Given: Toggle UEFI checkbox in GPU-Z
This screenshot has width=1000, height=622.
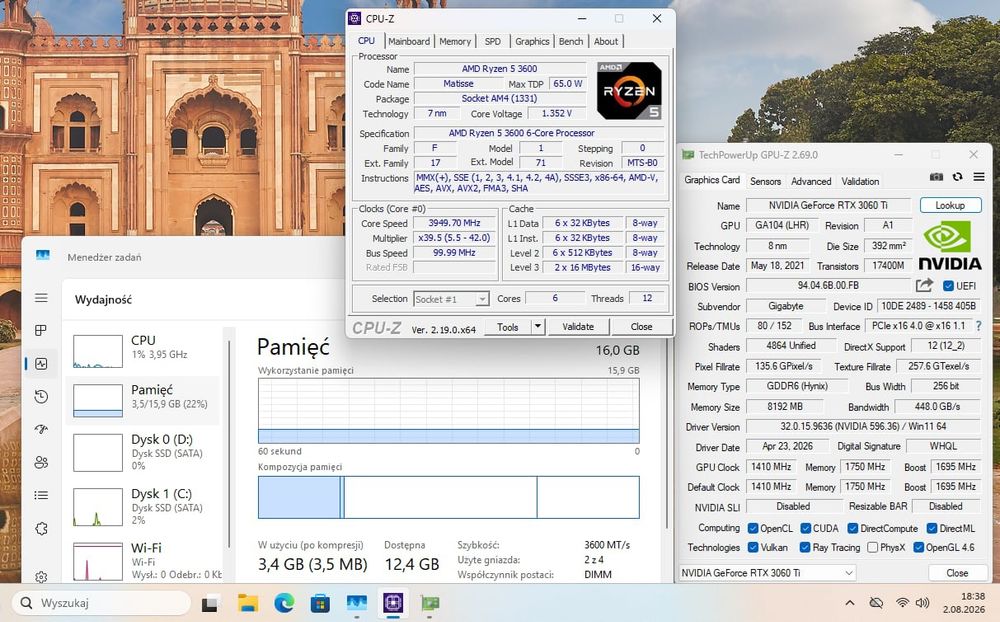Looking at the screenshot, I should (x=948, y=286).
